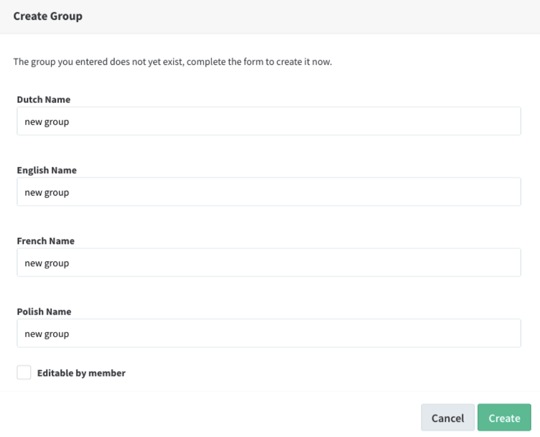
Task: Click the 'new group' text under Dutch Name
Action: click(x=47, y=122)
